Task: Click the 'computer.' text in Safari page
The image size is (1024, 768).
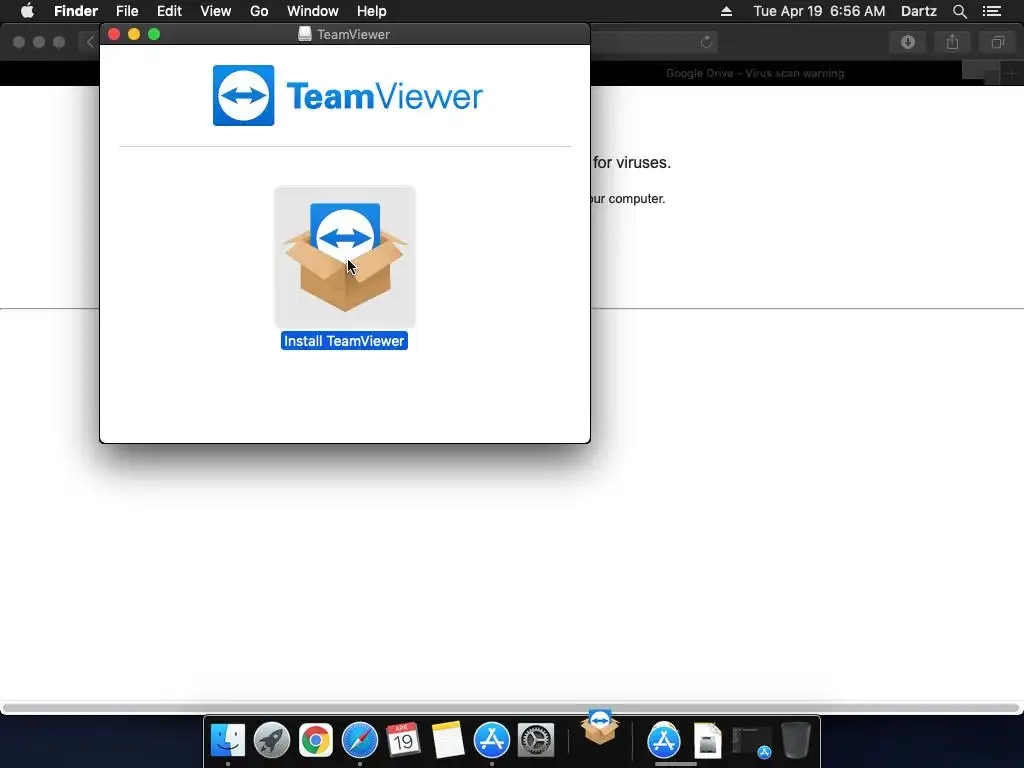Action: tap(637, 199)
